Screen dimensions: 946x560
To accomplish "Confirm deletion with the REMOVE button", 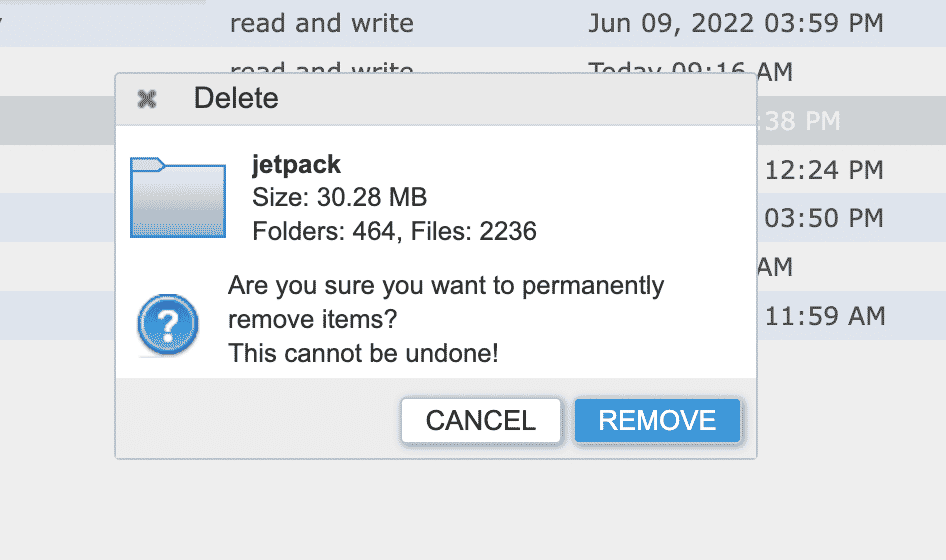I will pos(657,421).
